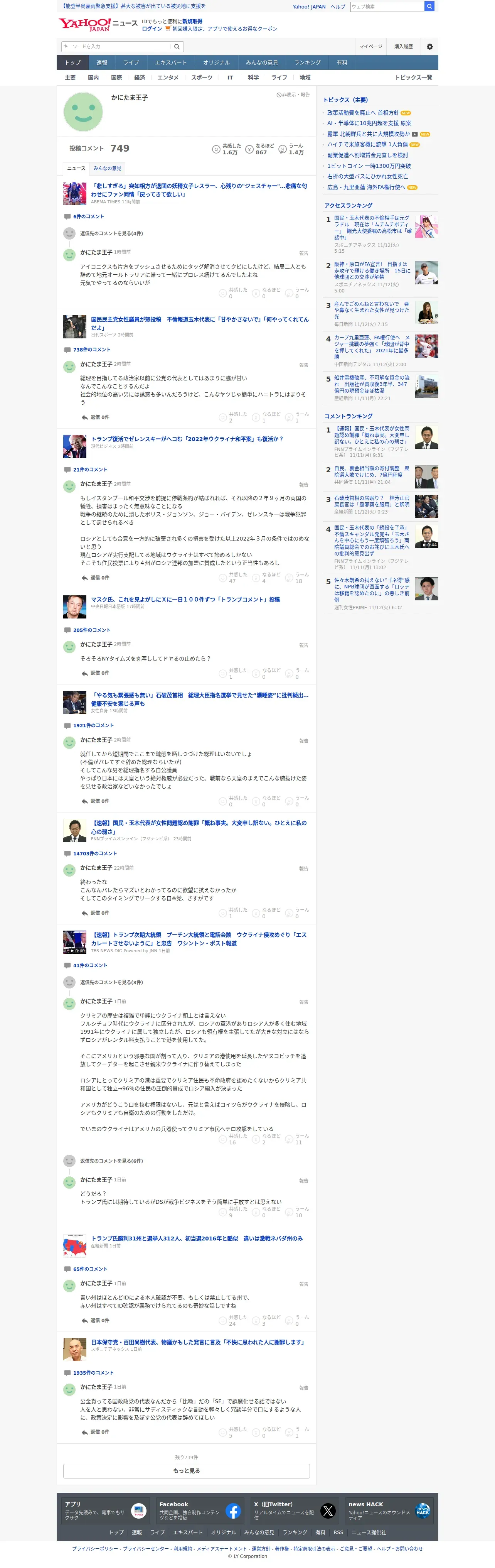Viewport: 495px width, 1568px height.
Task: Click 共感した reaction with count 16
Action: 234,1139
